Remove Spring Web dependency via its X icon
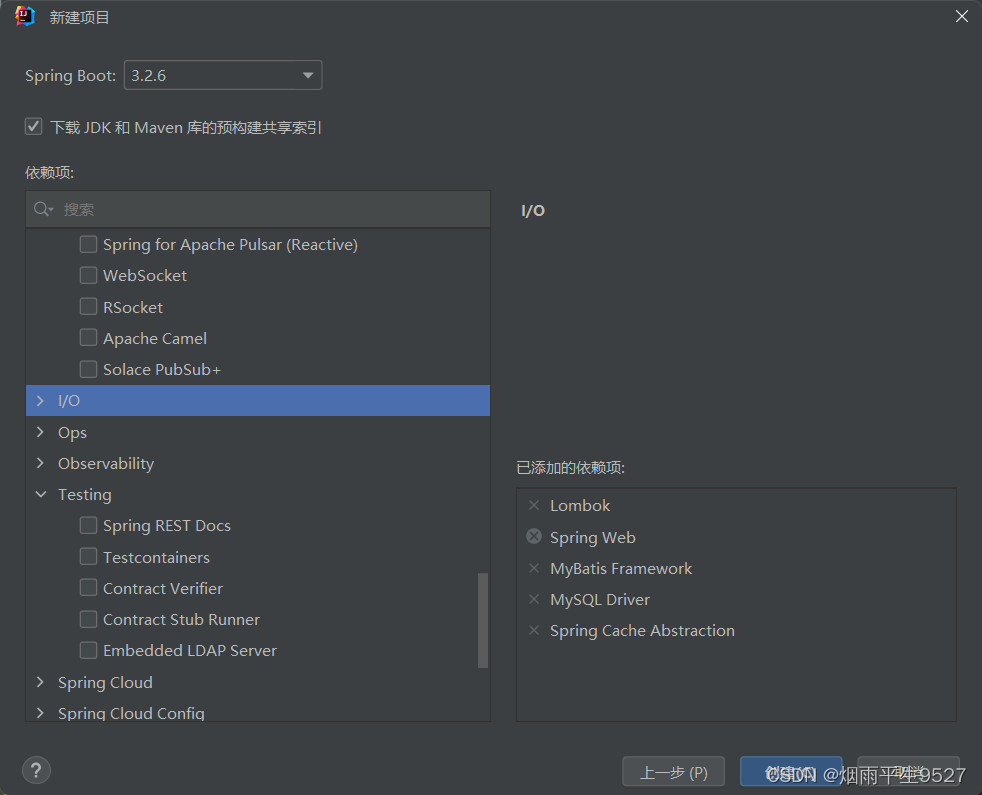This screenshot has height=795, width=982. coord(533,537)
